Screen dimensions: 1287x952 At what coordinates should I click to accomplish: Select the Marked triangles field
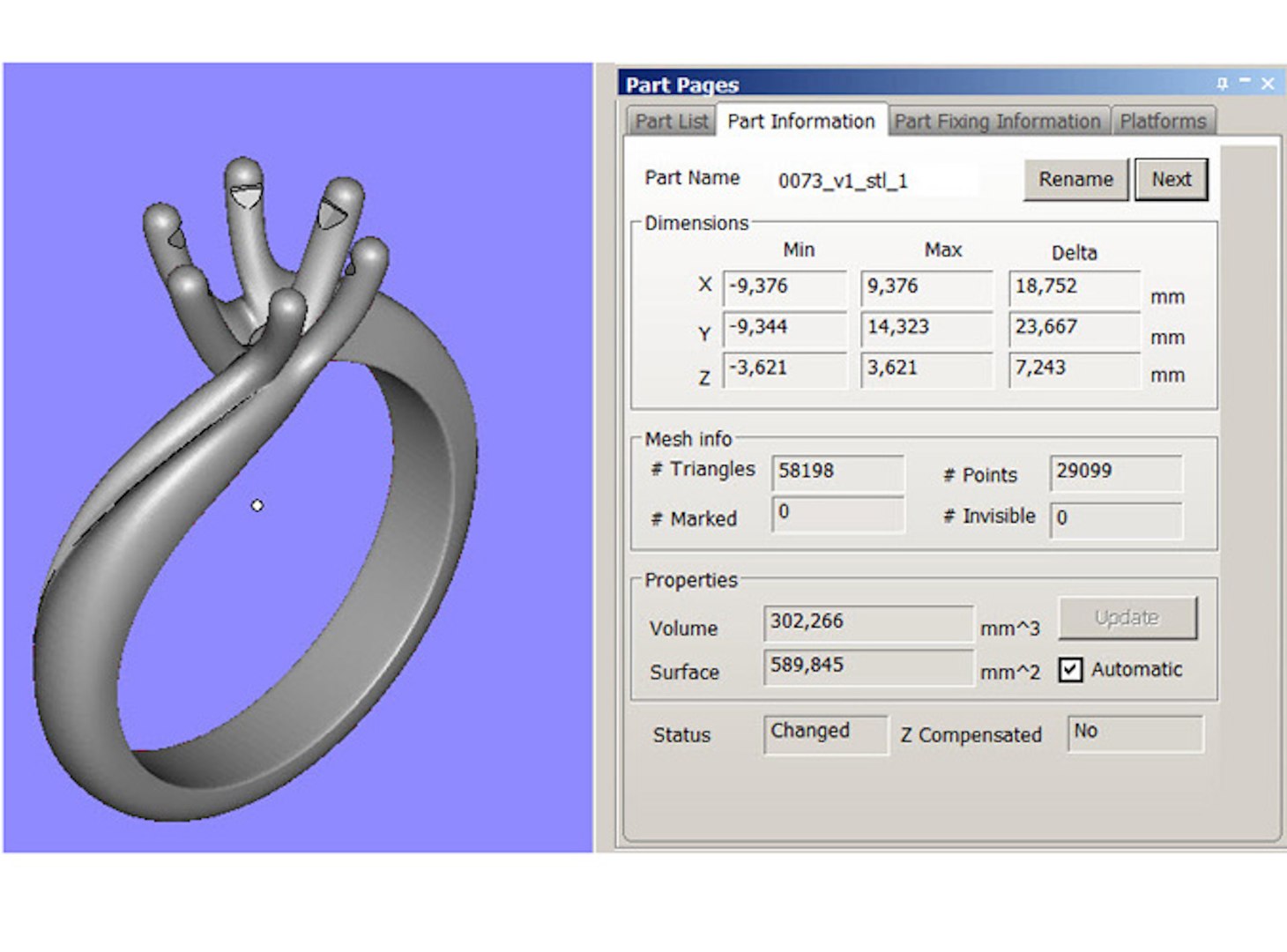pos(838,514)
